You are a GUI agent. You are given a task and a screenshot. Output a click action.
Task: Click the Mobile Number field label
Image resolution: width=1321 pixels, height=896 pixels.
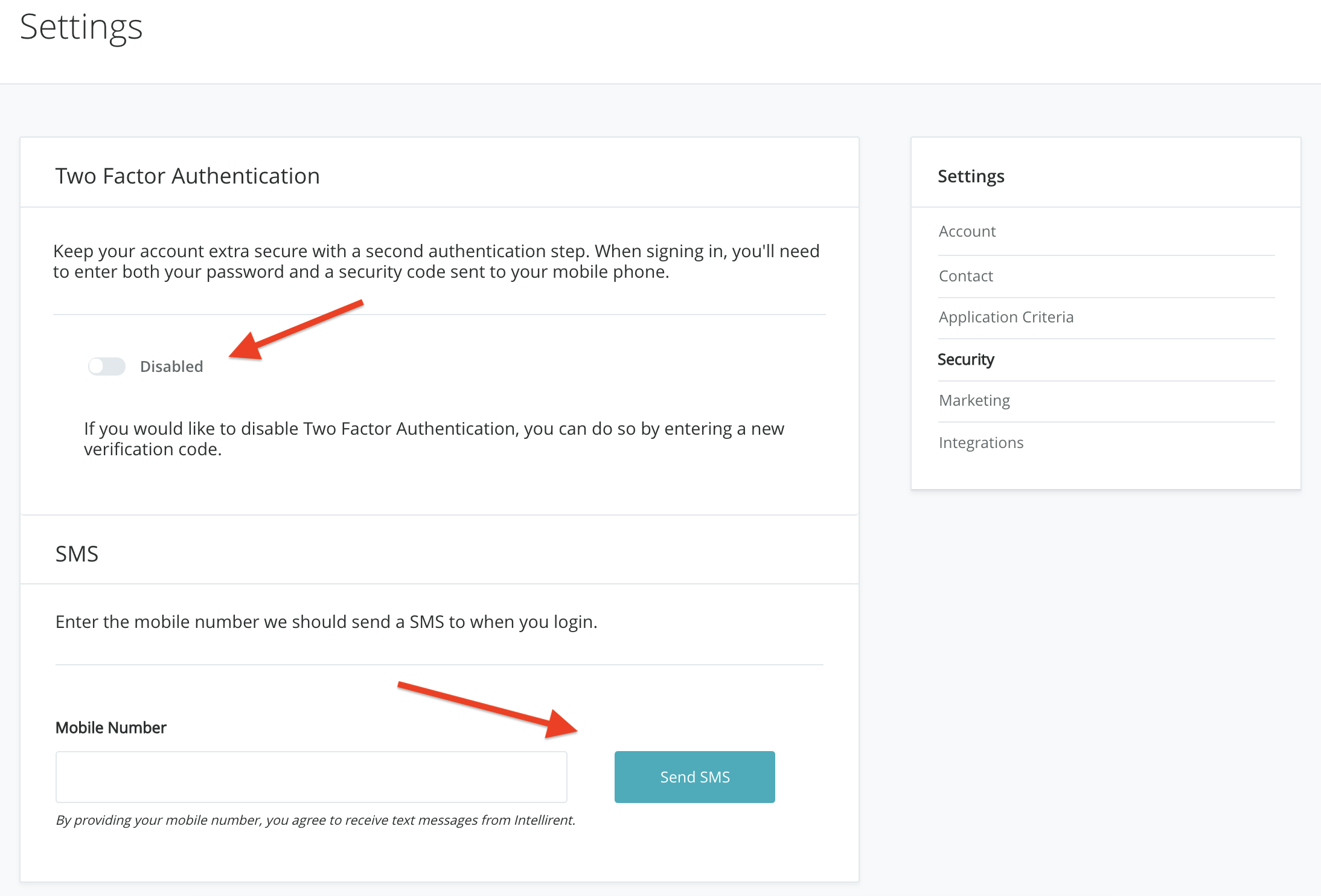[x=110, y=728]
